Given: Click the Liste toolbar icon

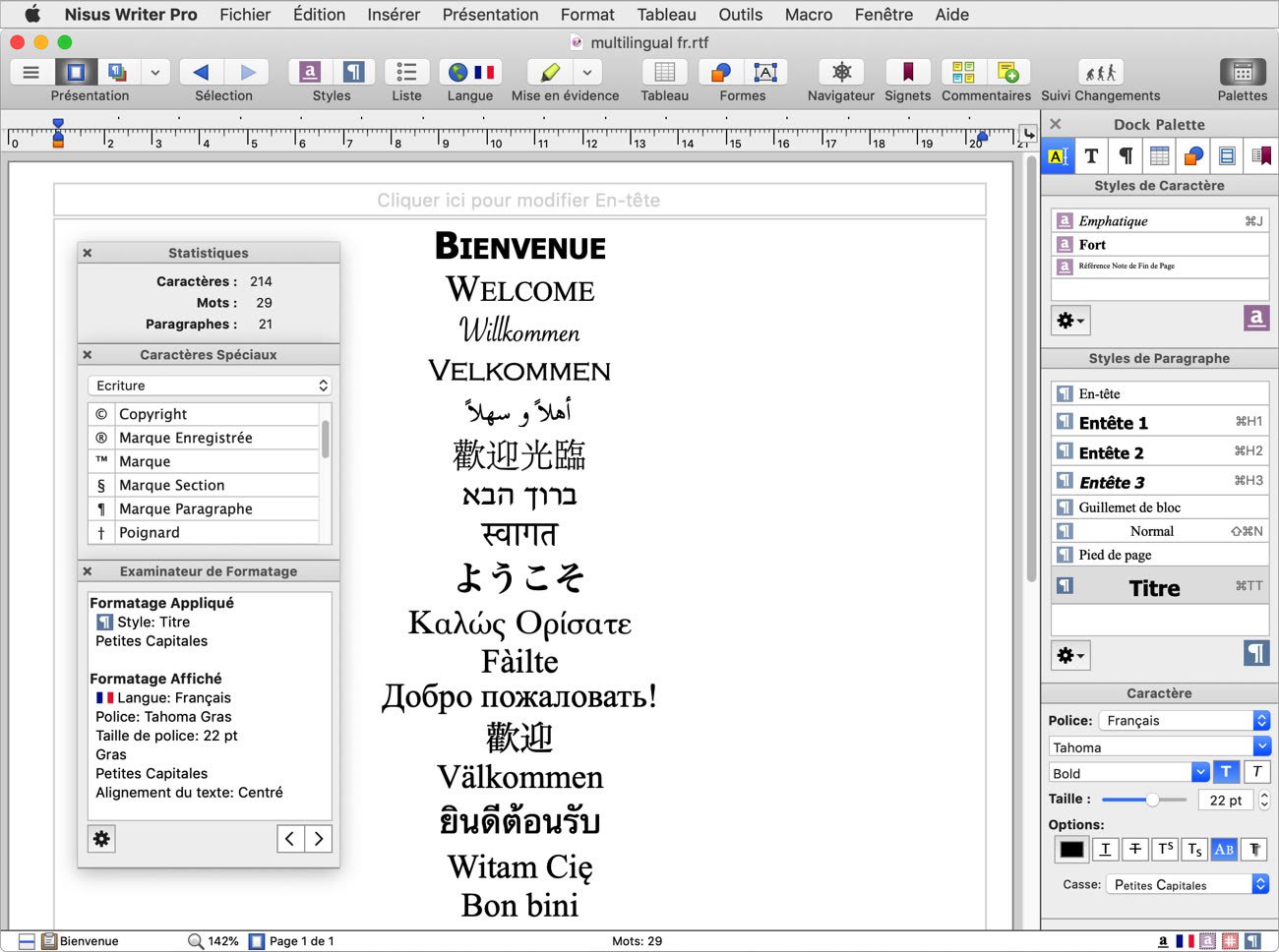Looking at the screenshot, I should pyautogui.click(x=406, y=73).
